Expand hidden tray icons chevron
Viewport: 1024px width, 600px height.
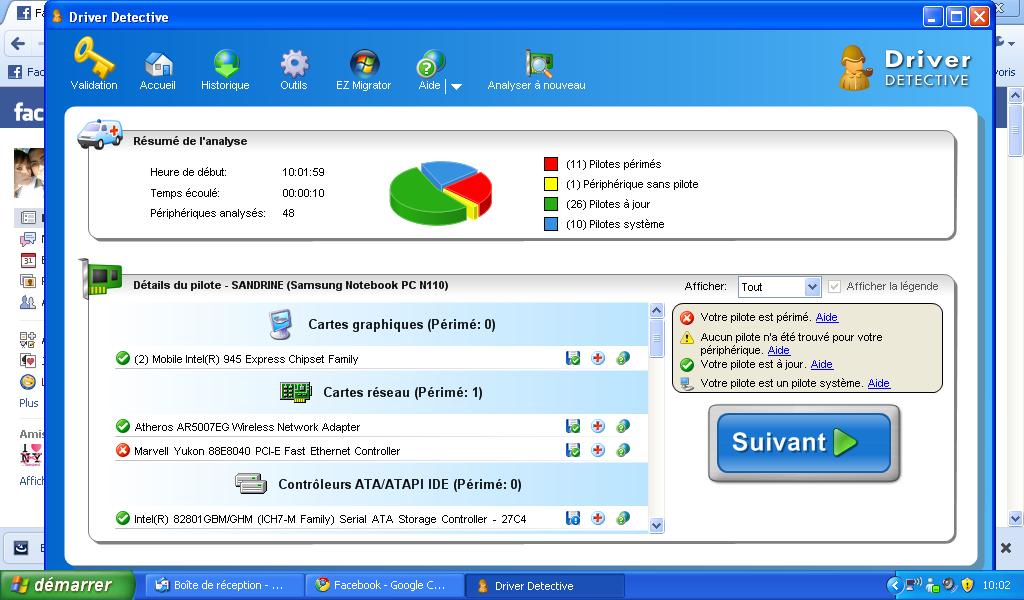click(895, 585)
